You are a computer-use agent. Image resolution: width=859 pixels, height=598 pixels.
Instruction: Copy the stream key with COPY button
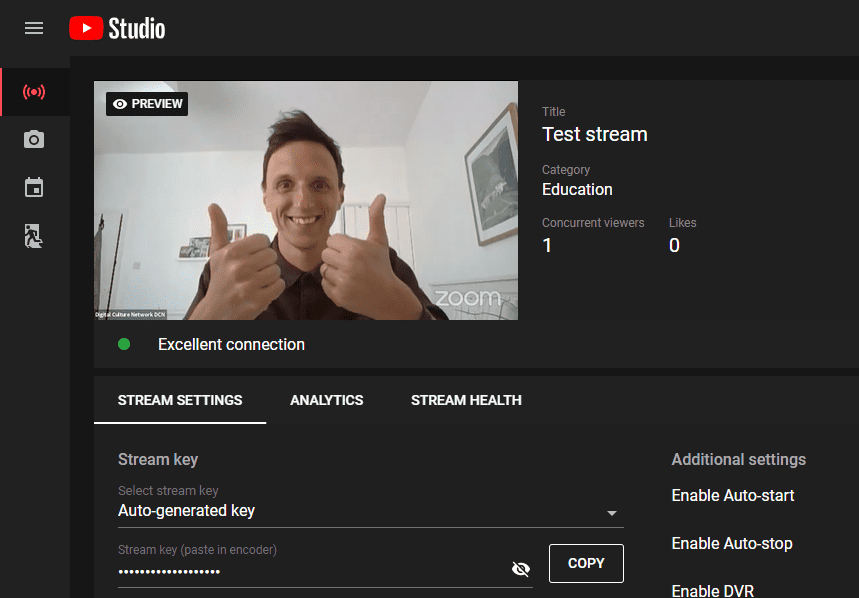[x=586, y=563]
